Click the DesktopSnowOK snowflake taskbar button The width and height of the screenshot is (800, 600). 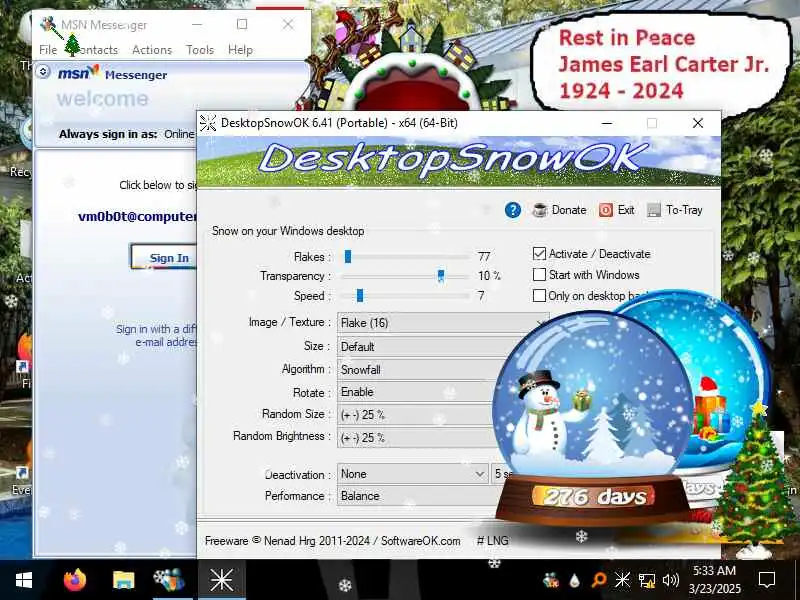[221, 580]
